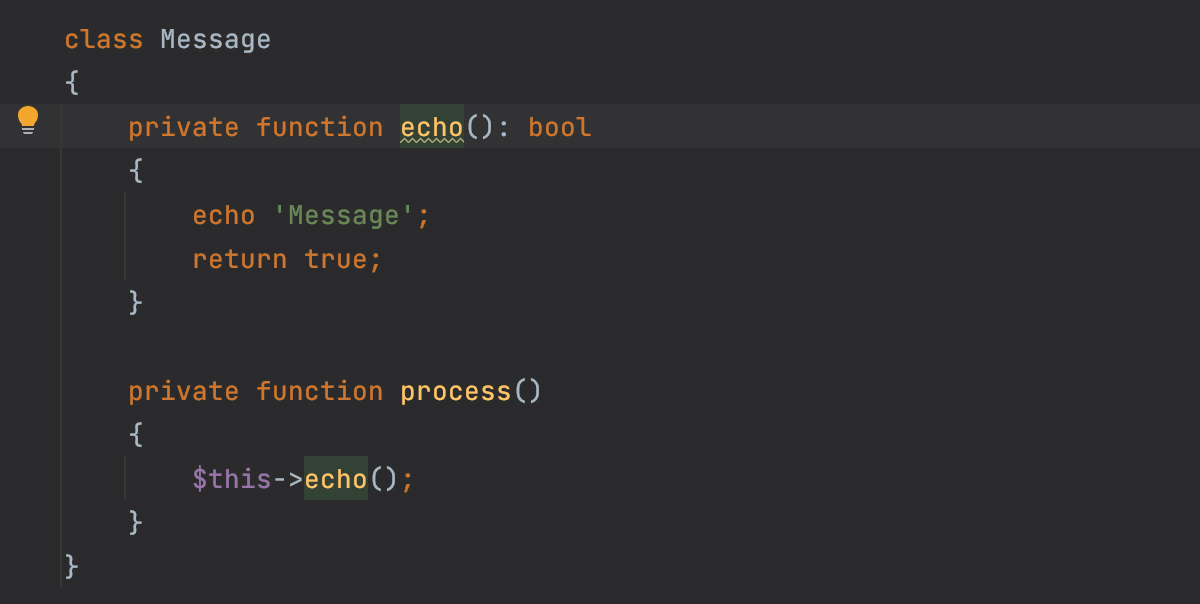Click the bool return type
Viewport: 1200px width, 604px height.
[560, 128]
